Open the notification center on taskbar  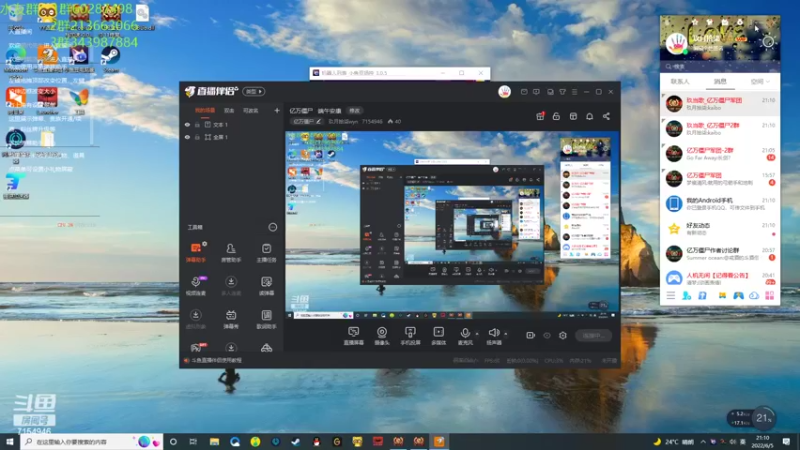(x=786, y=441)
